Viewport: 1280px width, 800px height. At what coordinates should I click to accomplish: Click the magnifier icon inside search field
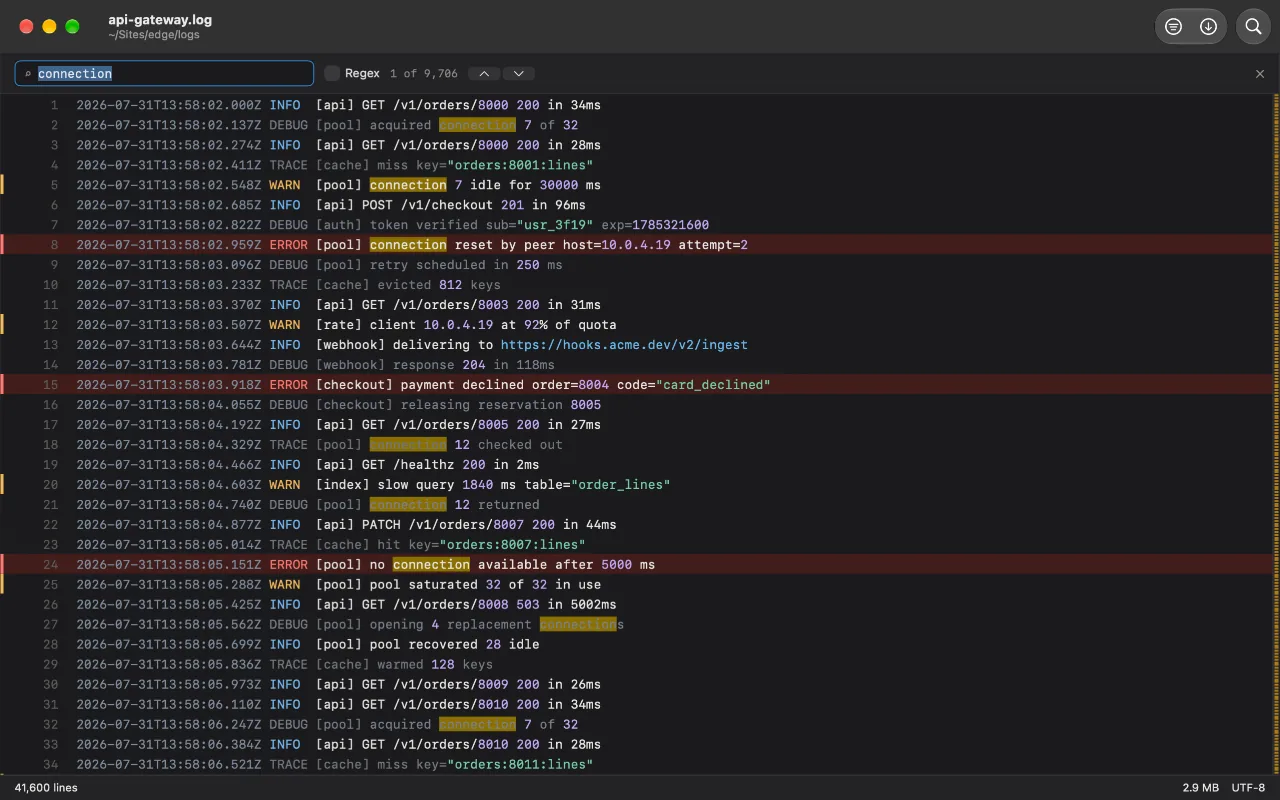(x=28, y=74)
